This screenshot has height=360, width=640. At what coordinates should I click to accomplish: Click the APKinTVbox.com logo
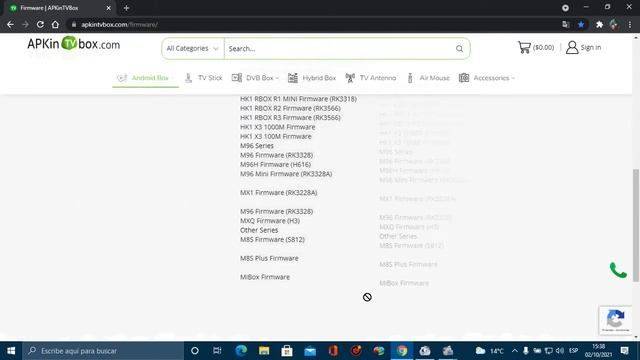click(73, 44)
